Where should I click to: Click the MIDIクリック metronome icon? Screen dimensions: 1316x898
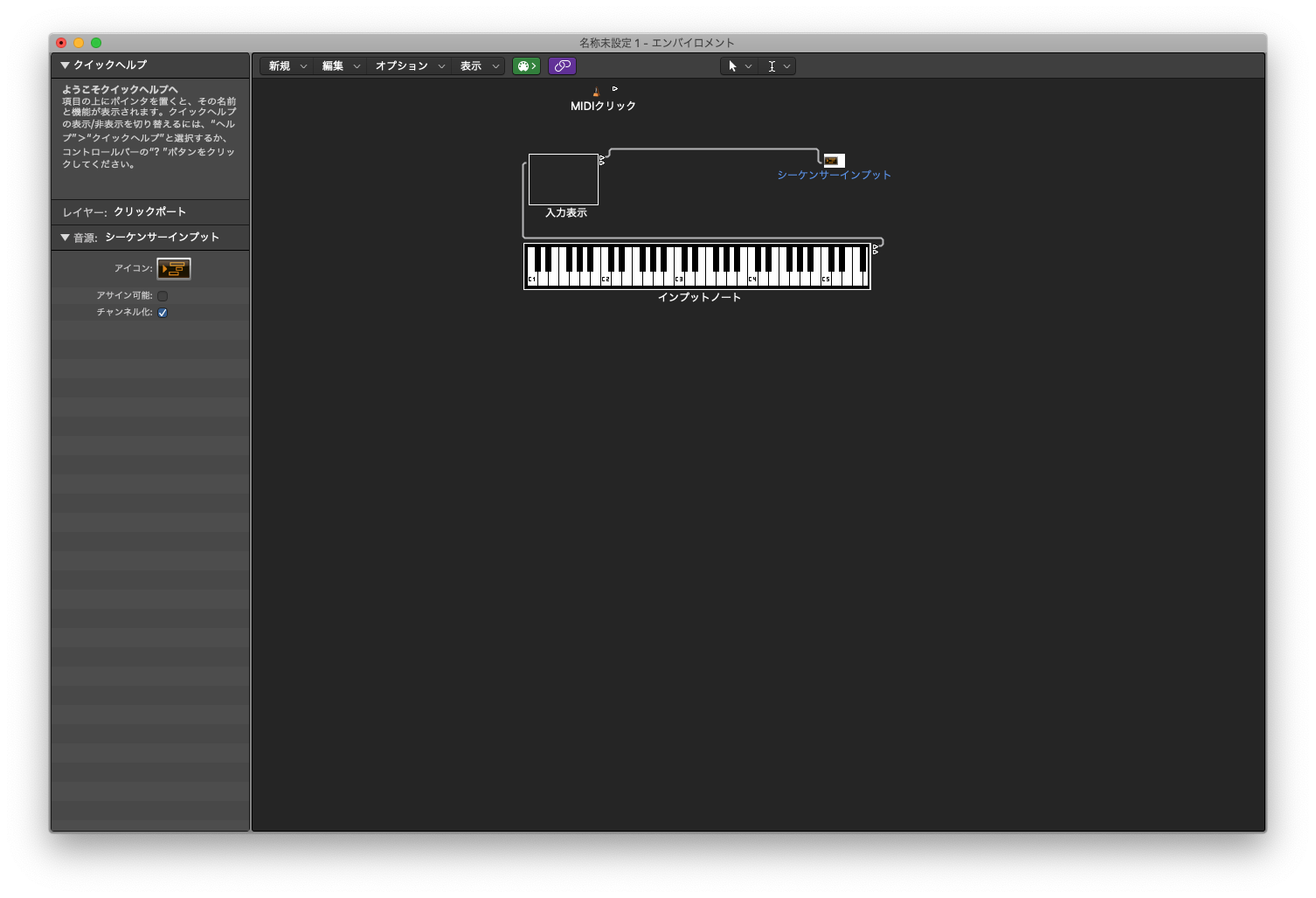[x=596, y=92]
